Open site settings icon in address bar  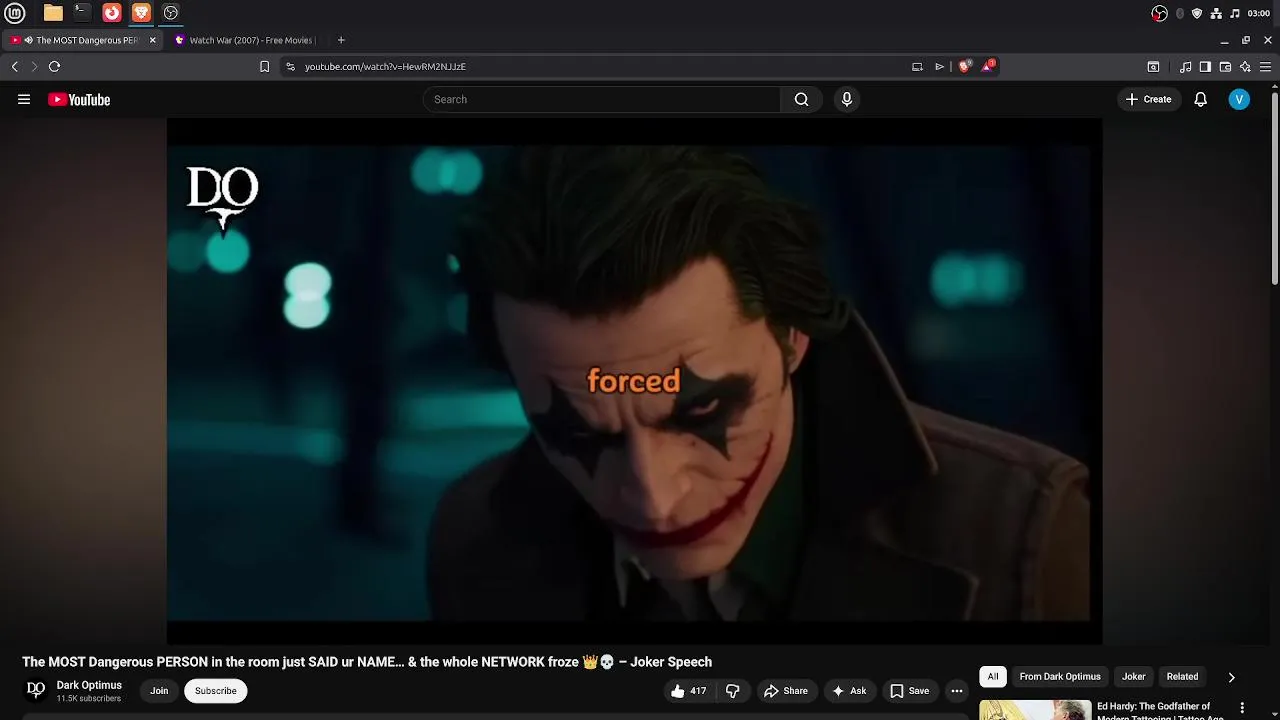290,66
